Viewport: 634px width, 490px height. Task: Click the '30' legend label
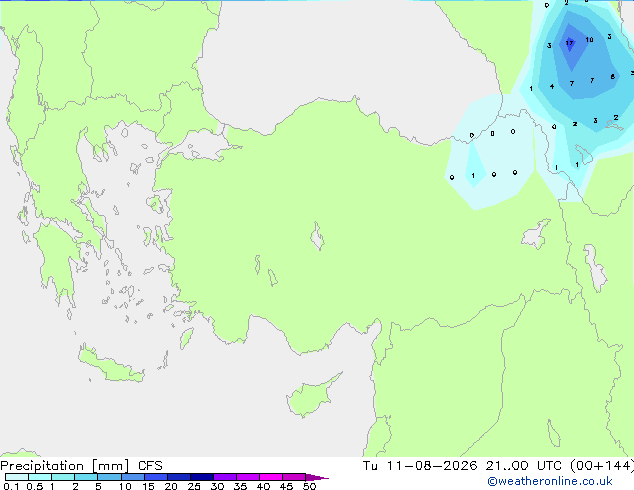tap(217, 486)
